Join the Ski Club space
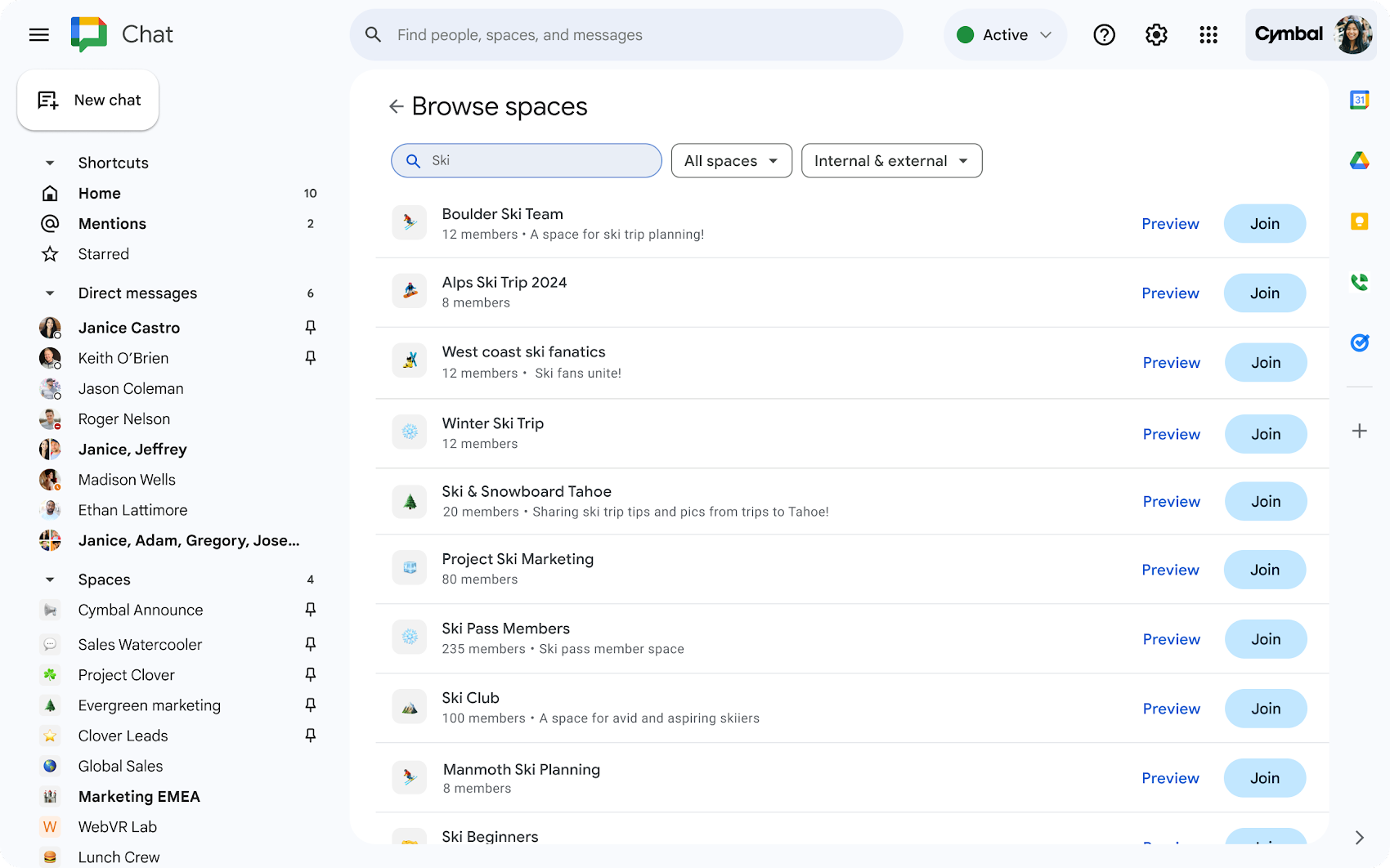This screenshot has height=868, width=1390. (1266, 709)
